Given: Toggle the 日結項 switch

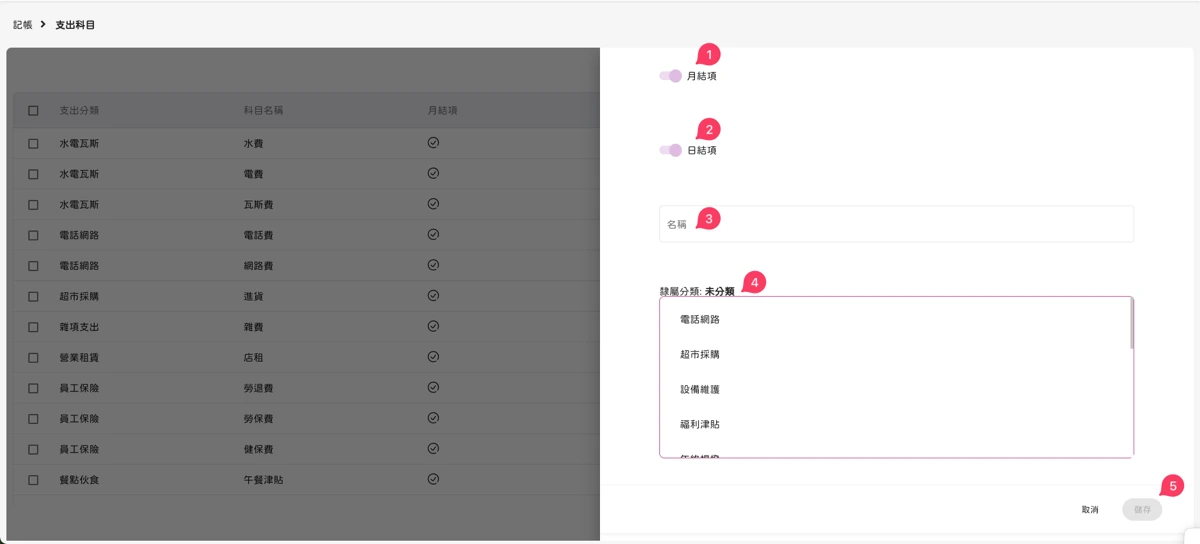Looking at the screenshot, I should (670, 150).
